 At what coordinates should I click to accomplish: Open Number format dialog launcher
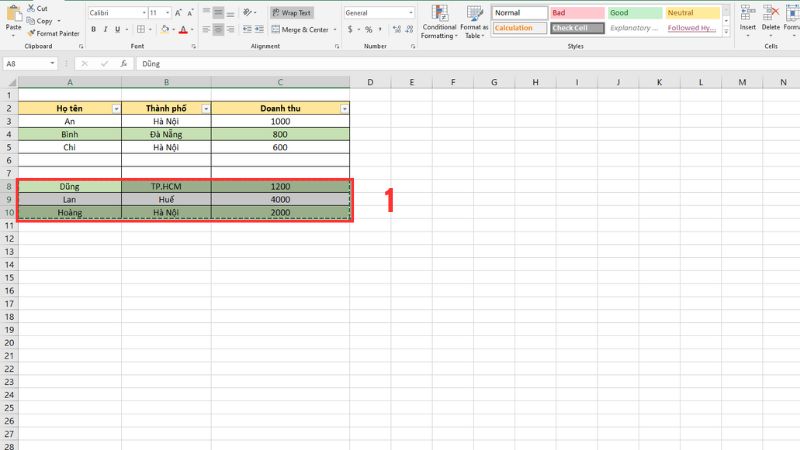click(x=413, y=46)
